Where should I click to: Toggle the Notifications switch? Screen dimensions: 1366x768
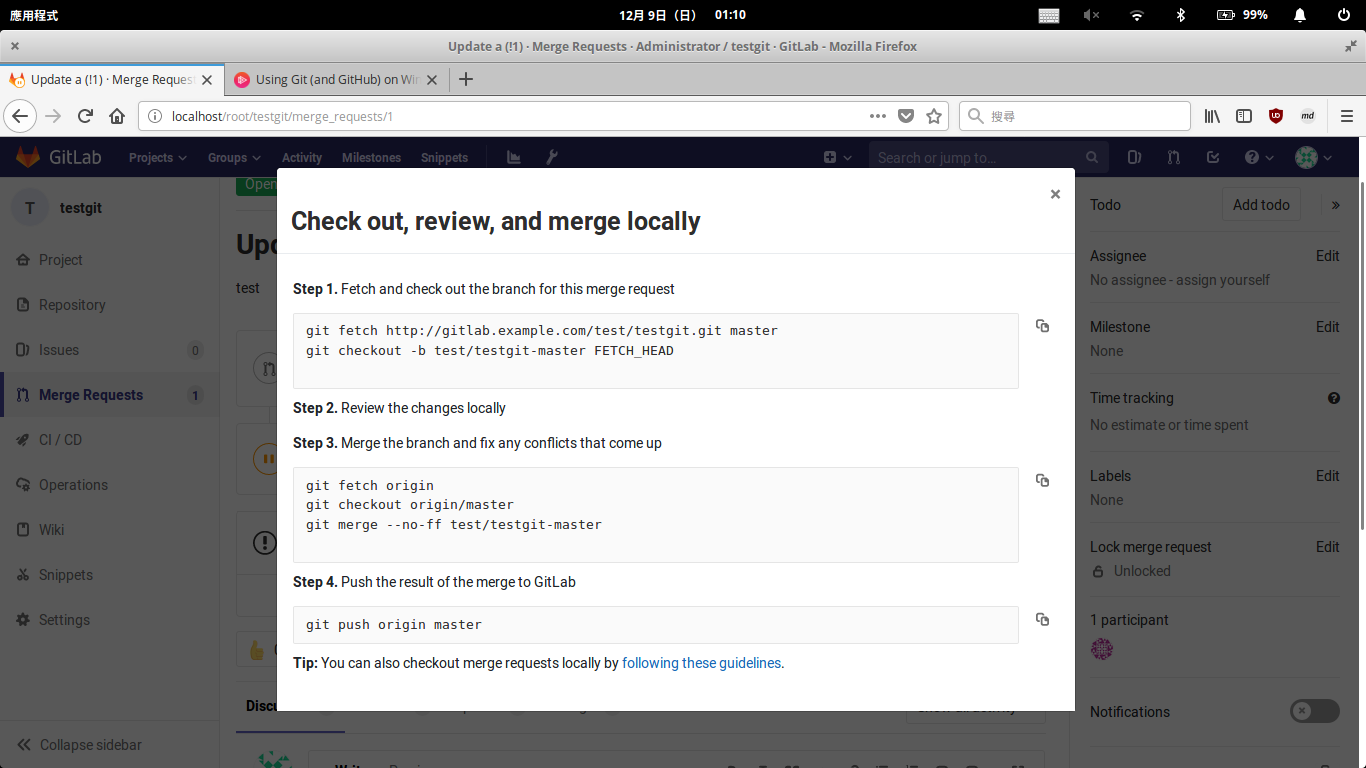(x=1314, y=711)
